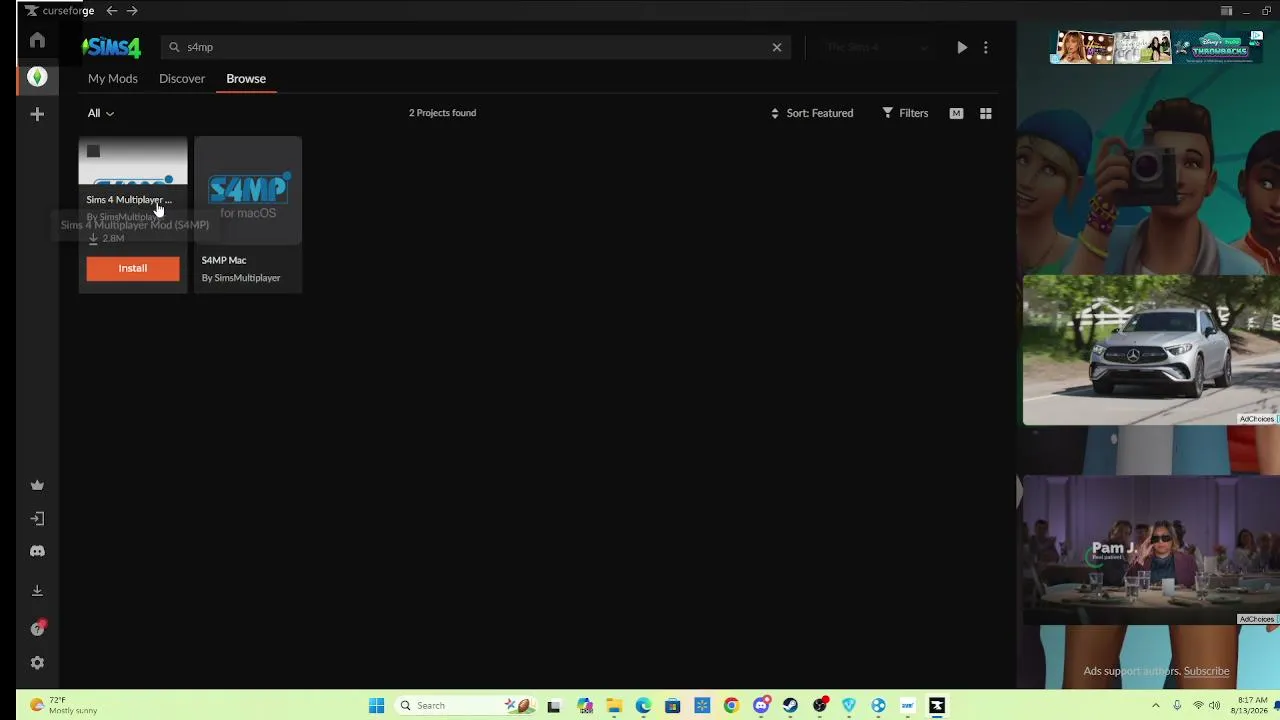Switch to the My Mods tab
The height and width of the screenshot is (720, 1280).
(113, 79)
